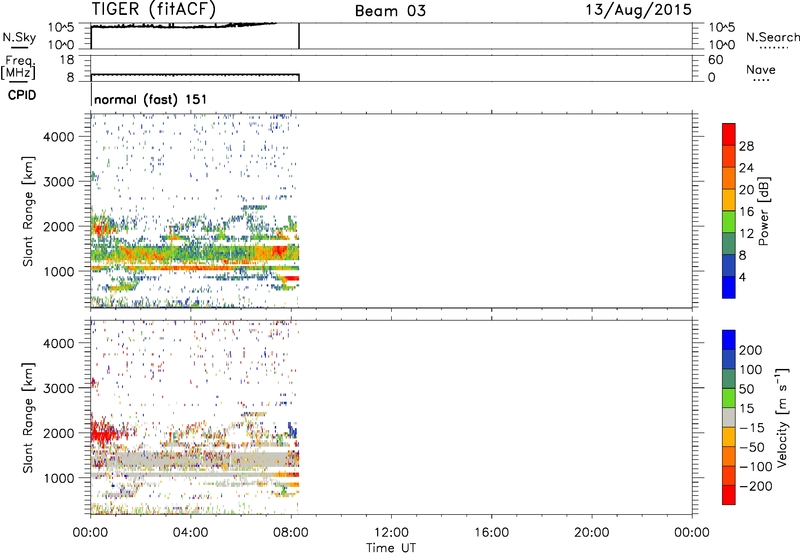Click the blue 4 dB color band
The width and height of the screenshot is (800, 554).
(729, 287)
